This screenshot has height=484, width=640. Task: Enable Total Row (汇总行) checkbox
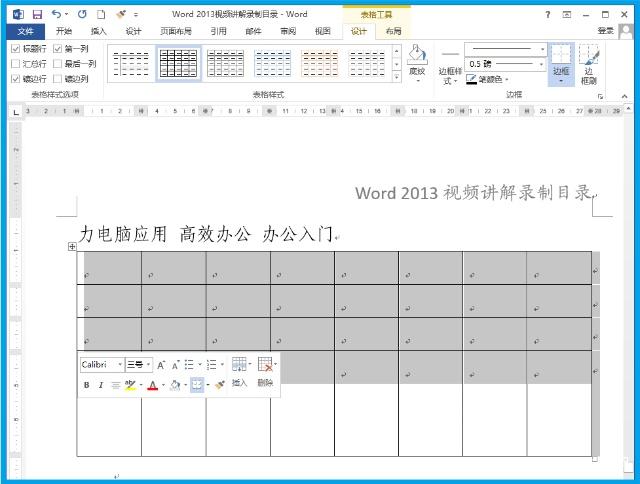coord(16,64)
